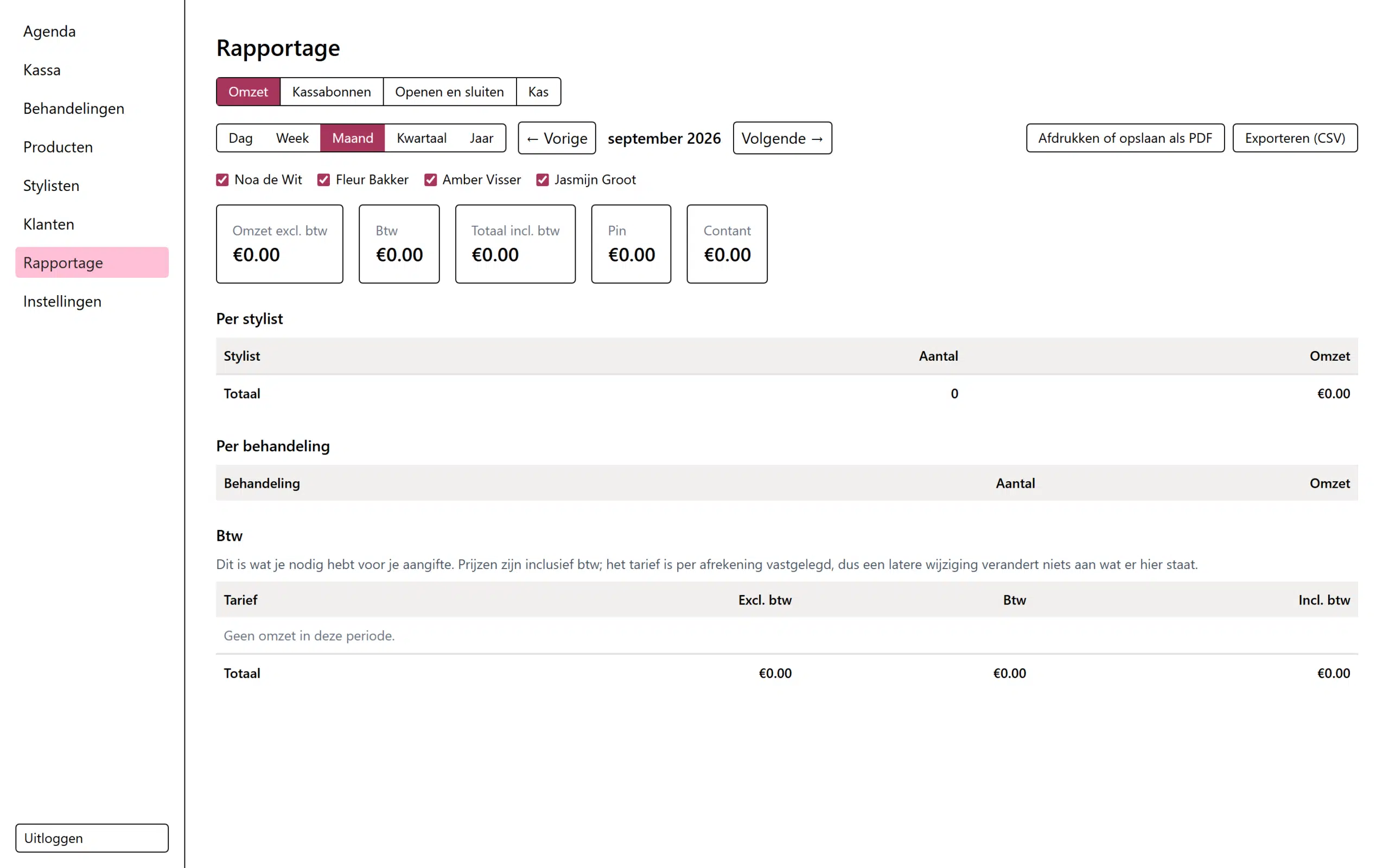Viewport: 1389px width, 868px height.
Task: Choose the Kwartaal period
Action: (421, 138)
